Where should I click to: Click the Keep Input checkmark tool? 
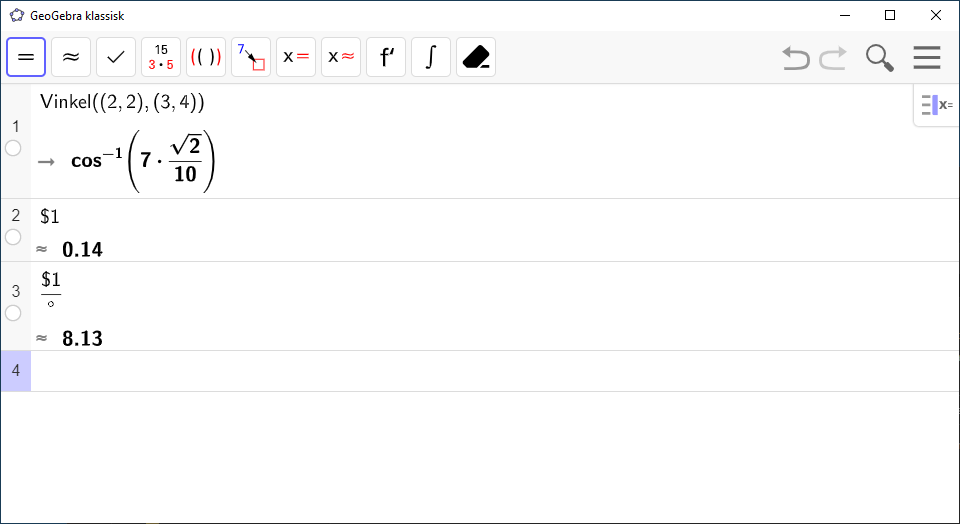116,57
